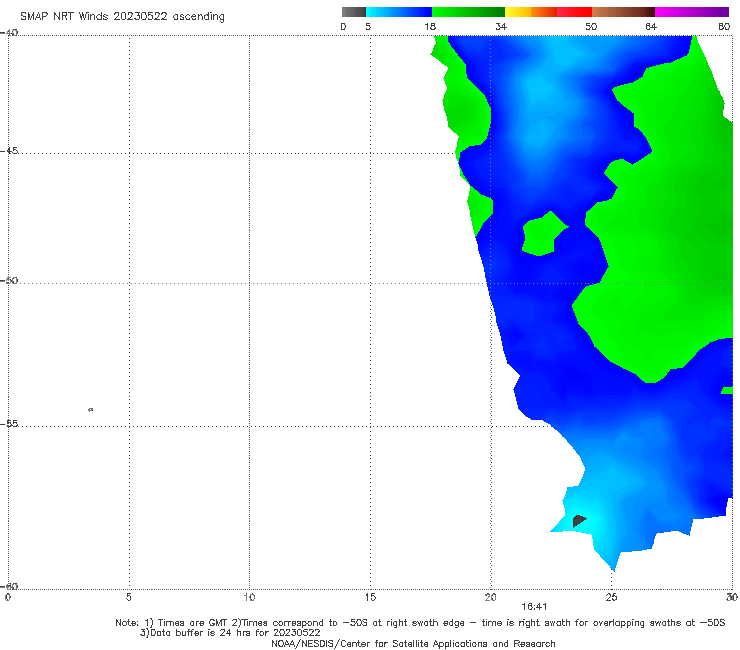Click the red segment of the color bar
Viewport: 740px width, 650px height.
pyautogui.click(x=574, y=12)
